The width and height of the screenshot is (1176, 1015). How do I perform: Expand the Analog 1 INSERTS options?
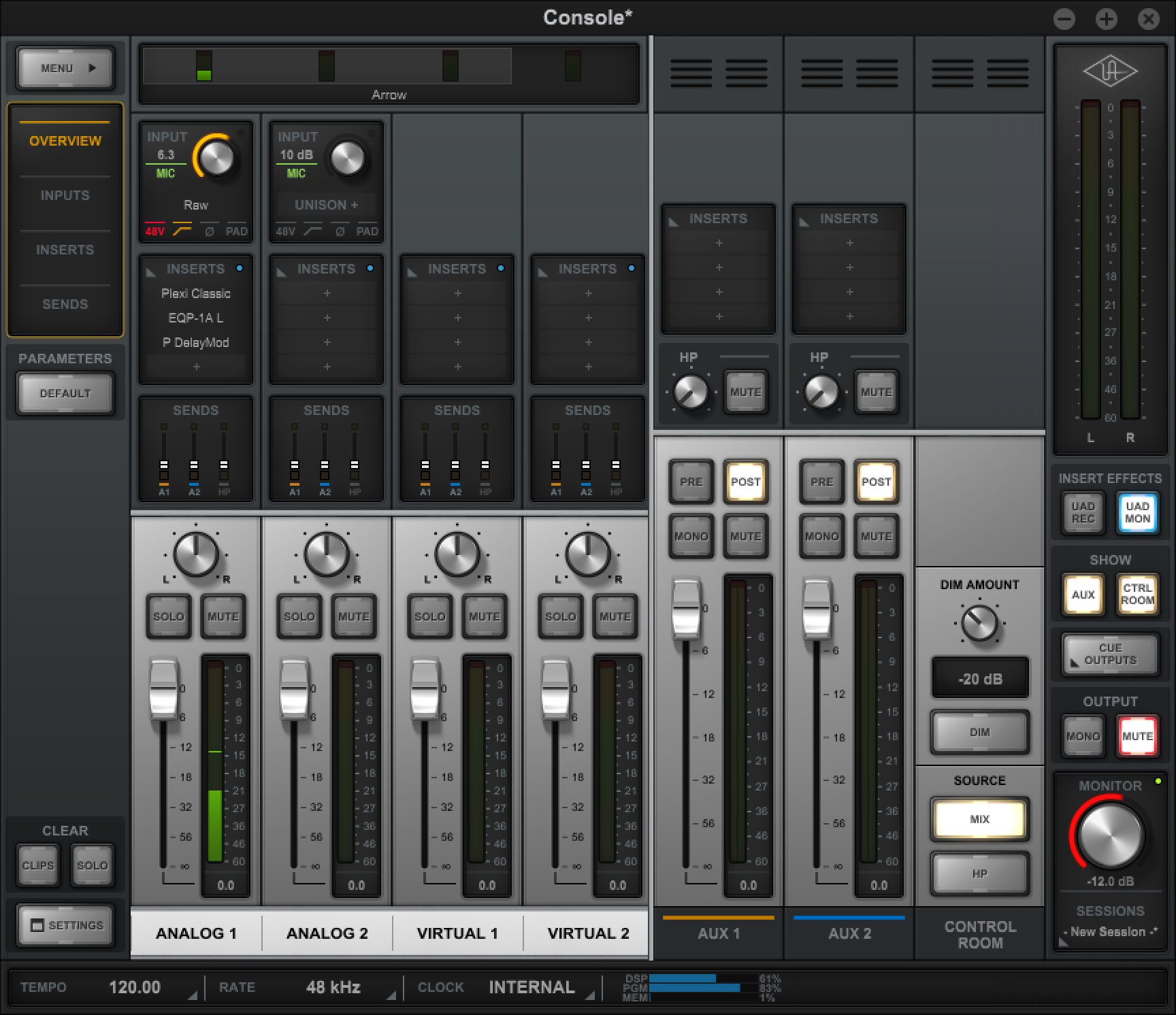tap(150, 271)
